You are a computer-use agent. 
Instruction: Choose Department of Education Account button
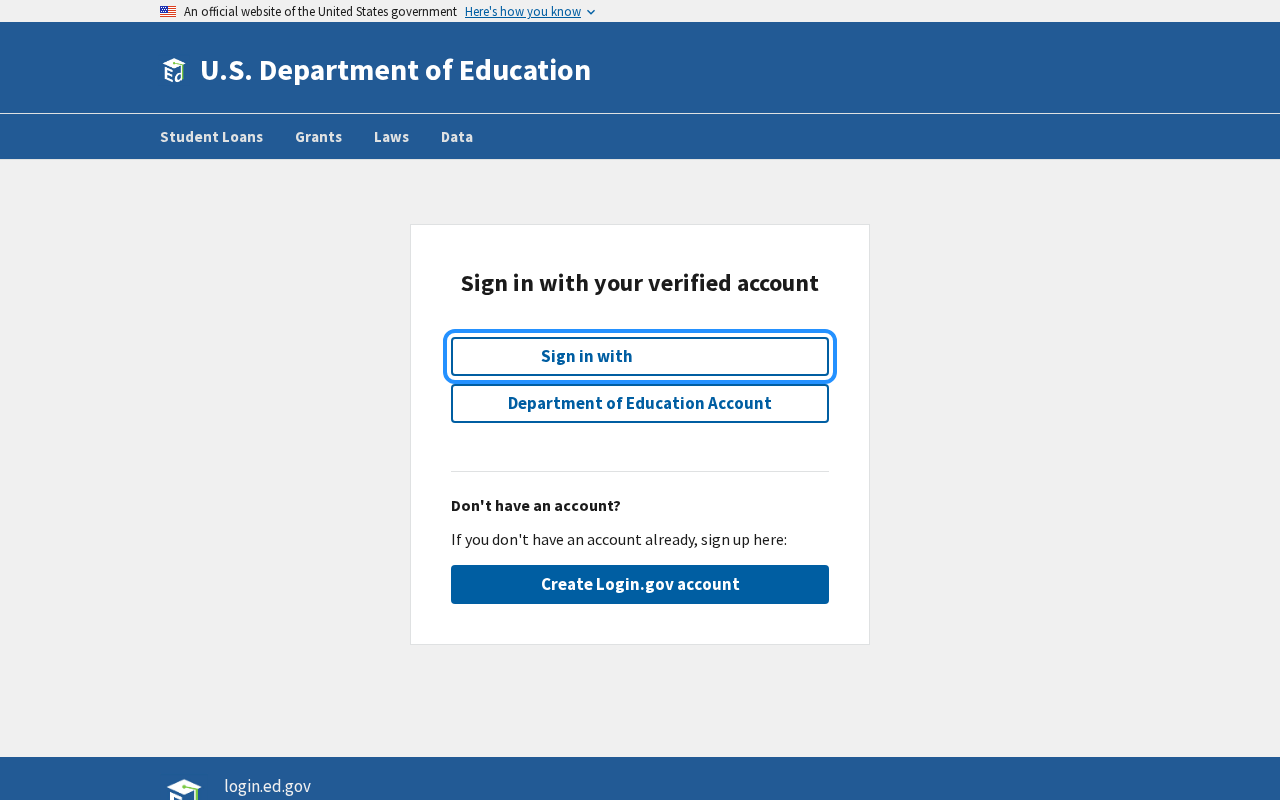point(640,404)
